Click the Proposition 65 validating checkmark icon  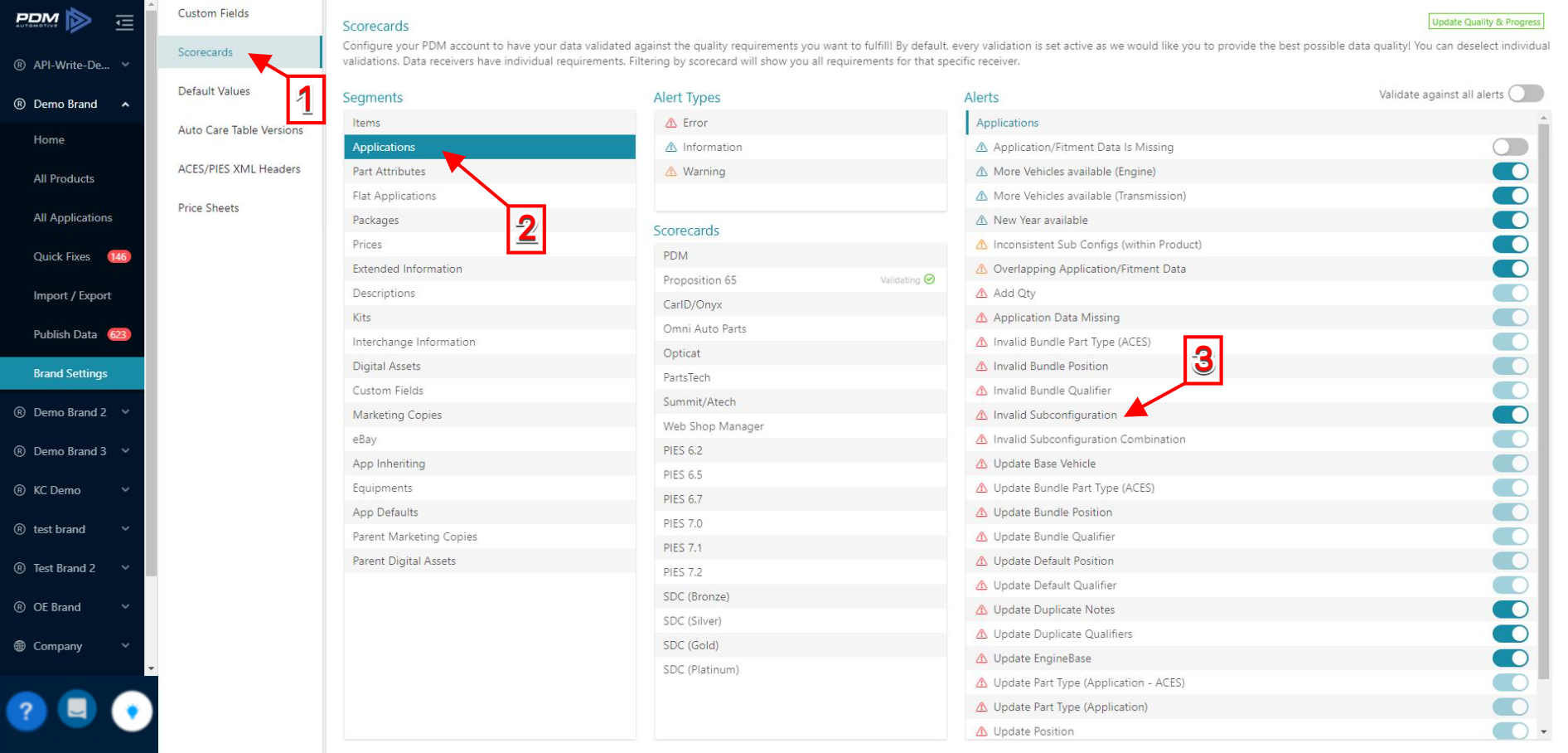[930, 279]
